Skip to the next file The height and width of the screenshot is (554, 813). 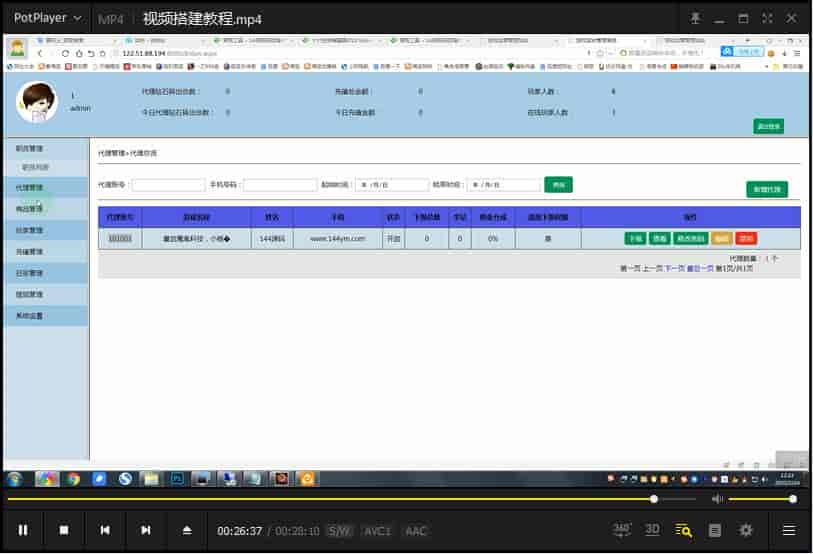point(146,530)
